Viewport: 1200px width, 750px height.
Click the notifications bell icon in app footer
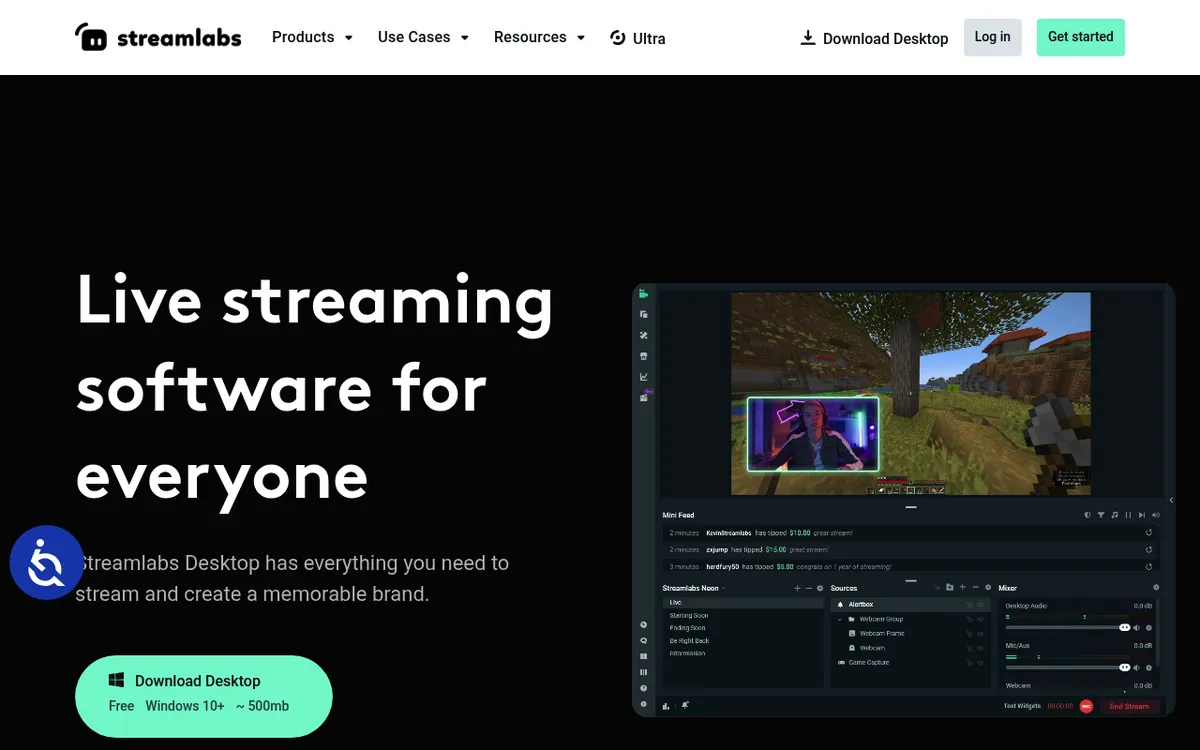tap(685, 705)
